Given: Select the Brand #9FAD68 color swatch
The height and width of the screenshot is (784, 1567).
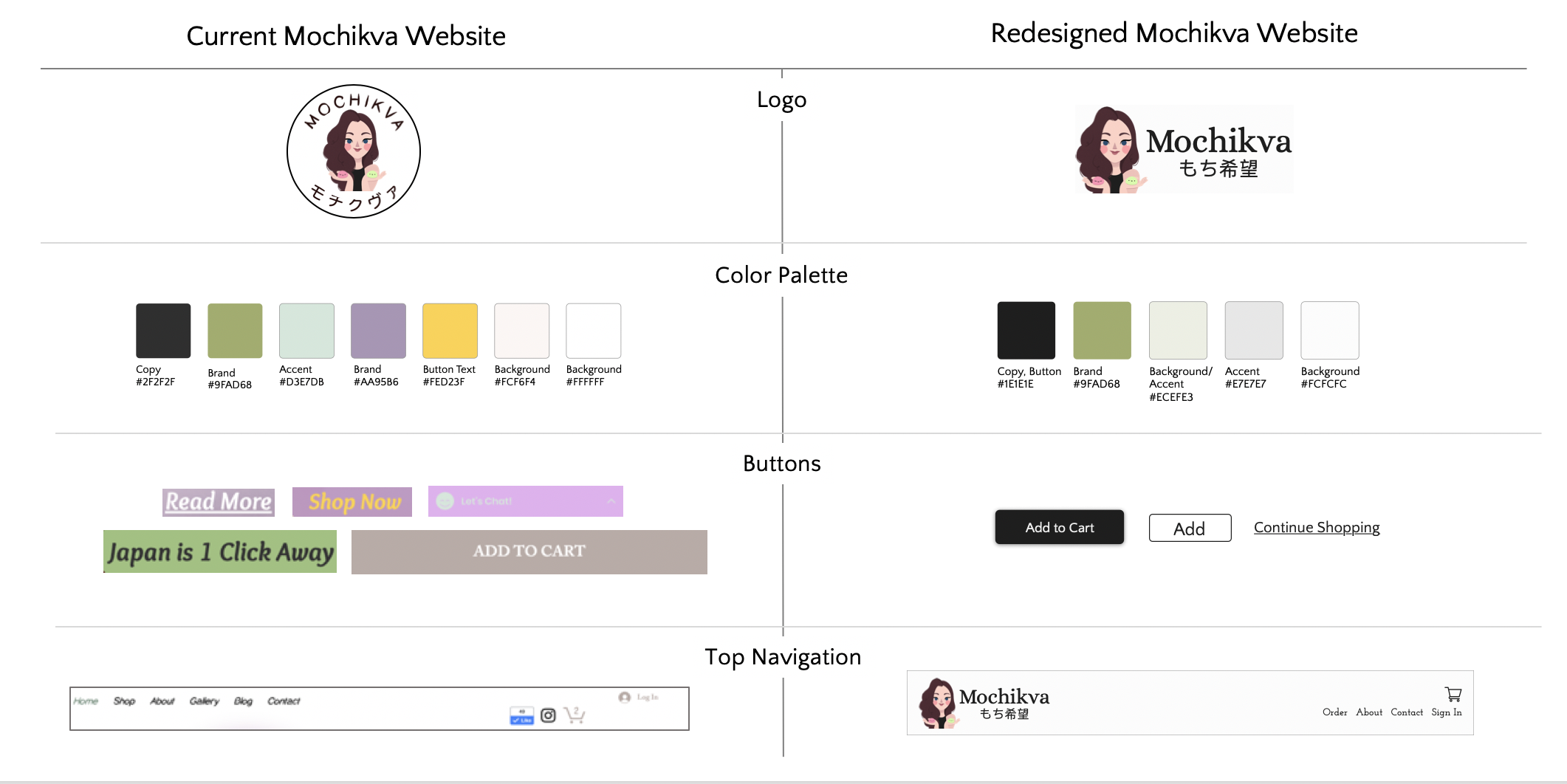Looking at the screenshot, I should tap(235, 329).
